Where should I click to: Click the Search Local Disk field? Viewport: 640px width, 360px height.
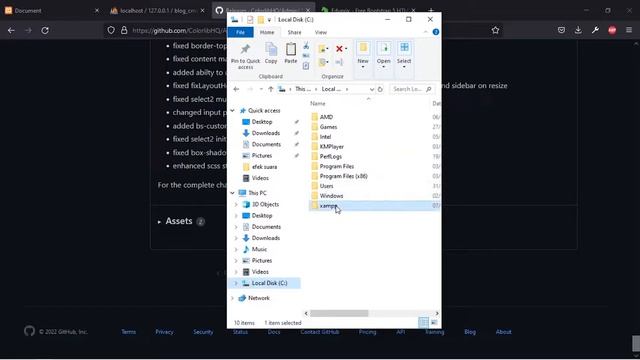tap(412, 89)
